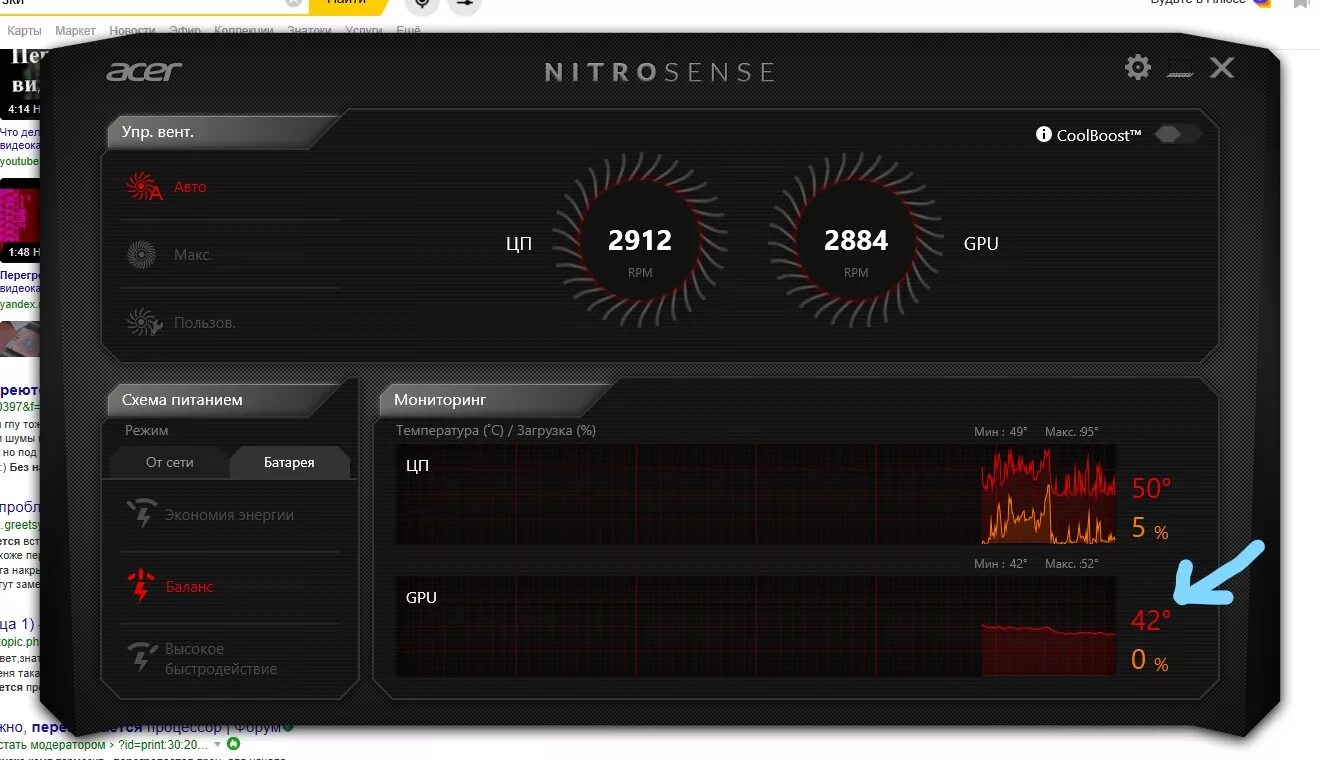Choose Пользов. fan control label
Screen dimensions: 1320x760
point(205,323)
